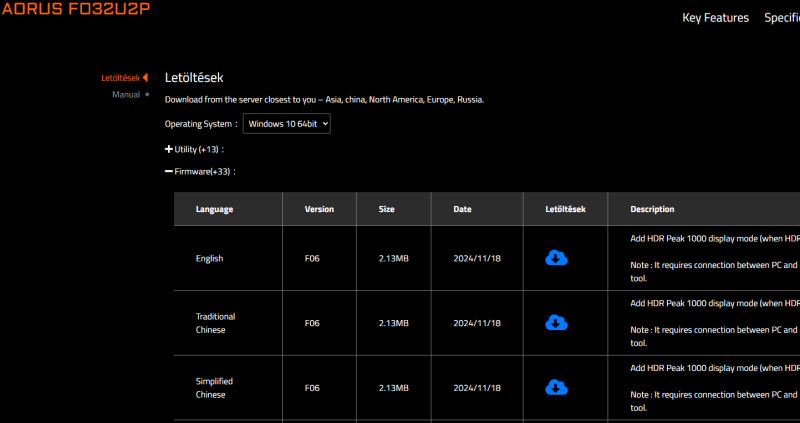This screenshot has width=800, height=423.
Task: Download English F06 firmware via cloud icon
Action: 556,258
